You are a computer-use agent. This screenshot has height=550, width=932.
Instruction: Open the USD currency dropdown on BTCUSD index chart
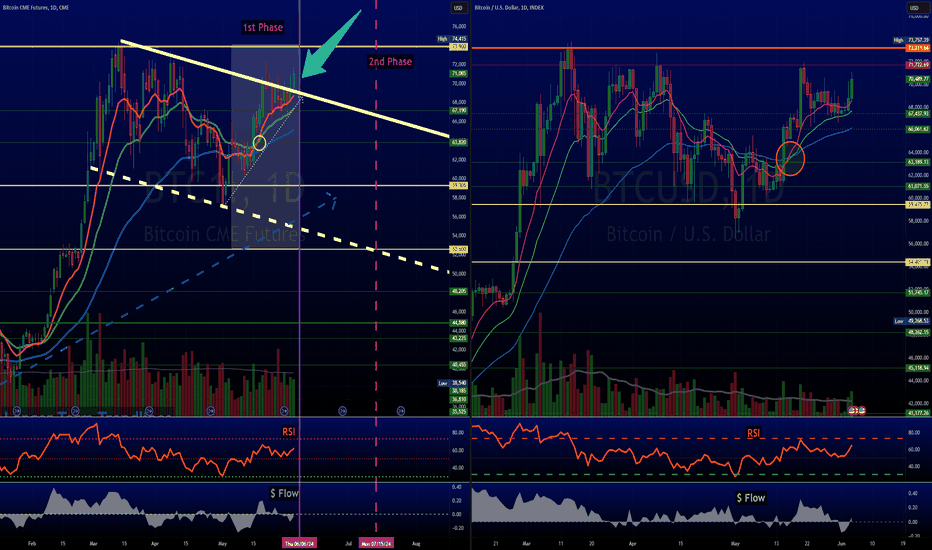click(914, 8)
